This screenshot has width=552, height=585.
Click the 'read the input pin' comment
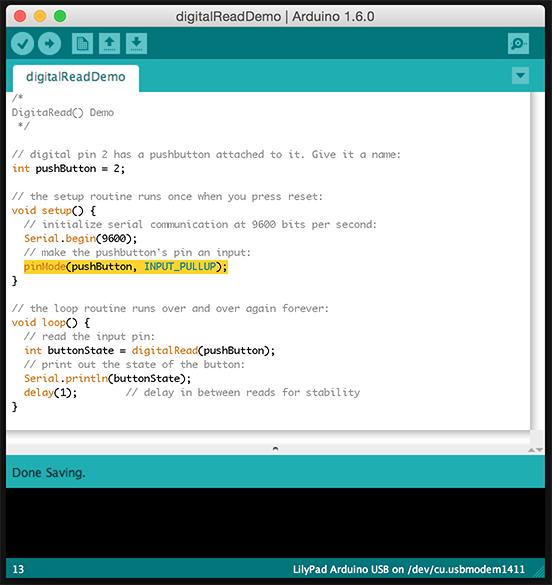click(89, 337)
